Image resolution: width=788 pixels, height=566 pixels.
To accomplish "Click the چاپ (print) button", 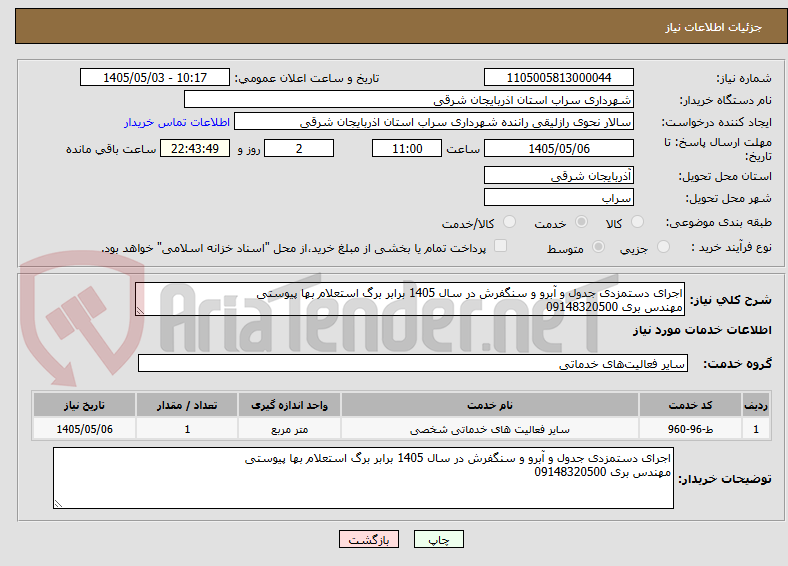I will click(x=438, y=539).
